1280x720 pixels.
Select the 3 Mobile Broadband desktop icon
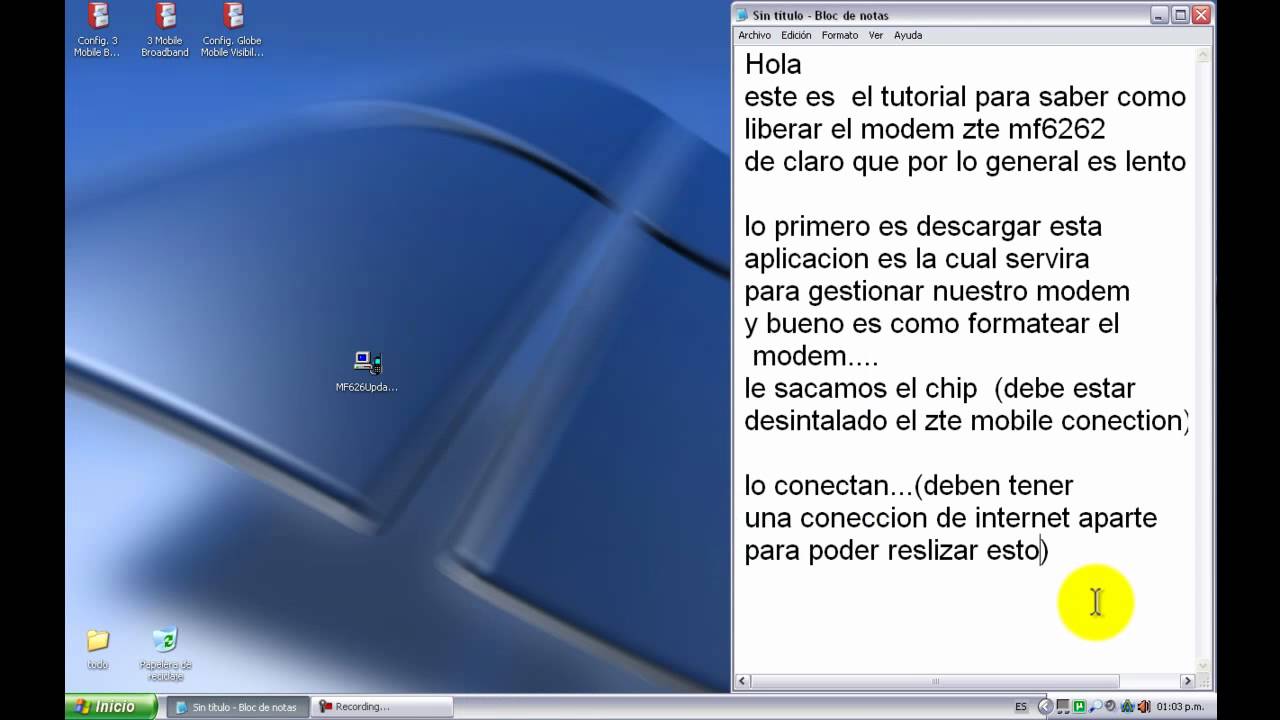coord(165,30)
